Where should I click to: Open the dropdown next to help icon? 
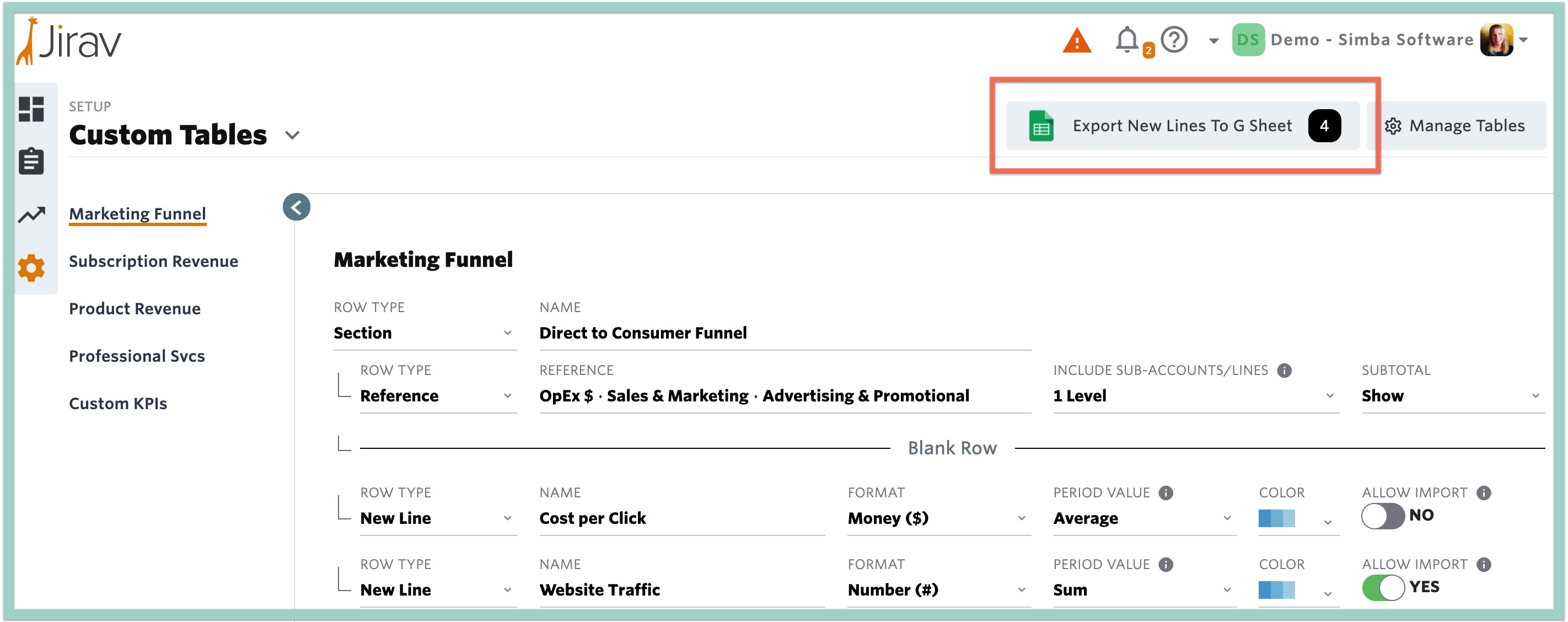[x=1213, y=41]
